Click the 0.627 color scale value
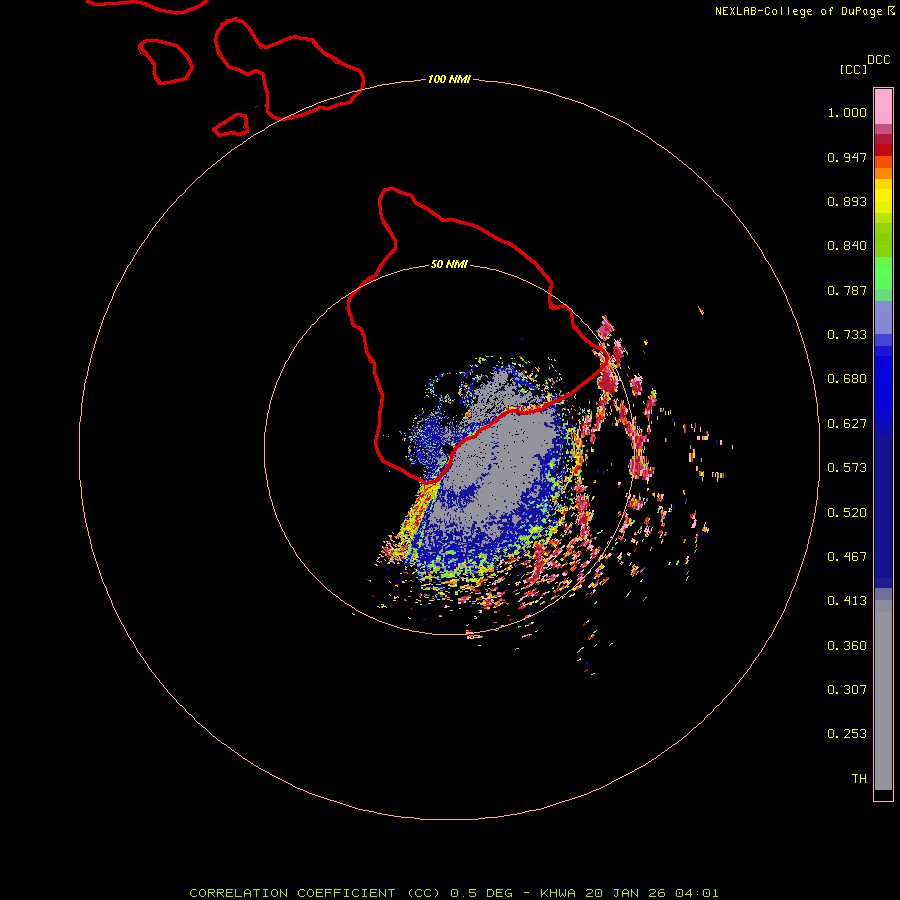 847,424
